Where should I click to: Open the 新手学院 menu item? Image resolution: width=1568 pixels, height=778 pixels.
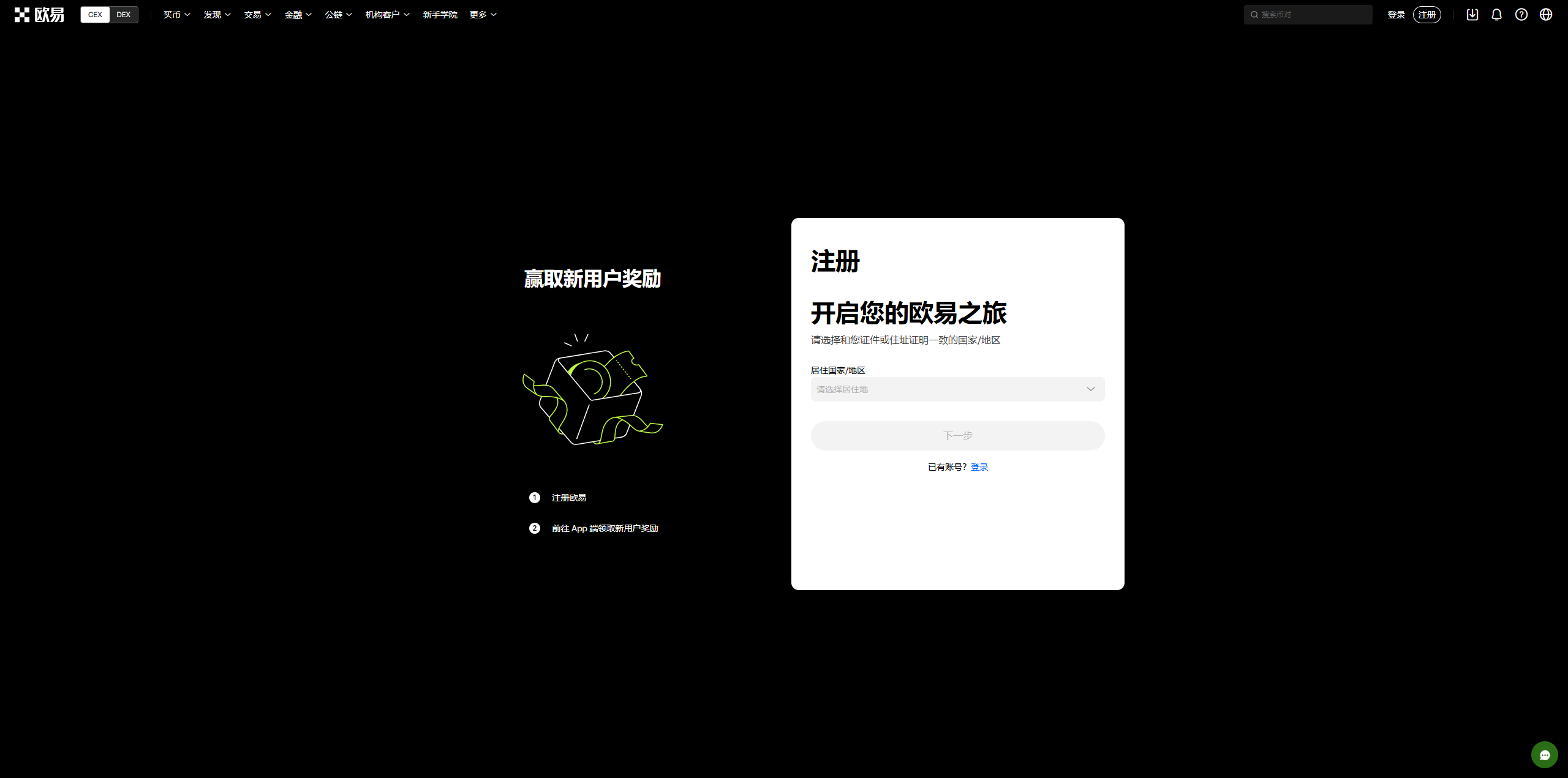coord(440,15)
